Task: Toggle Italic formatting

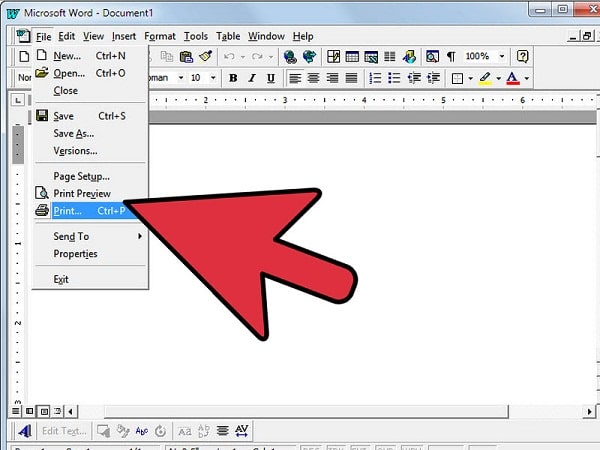Action: pyautogui.click(x=252, y=78)
